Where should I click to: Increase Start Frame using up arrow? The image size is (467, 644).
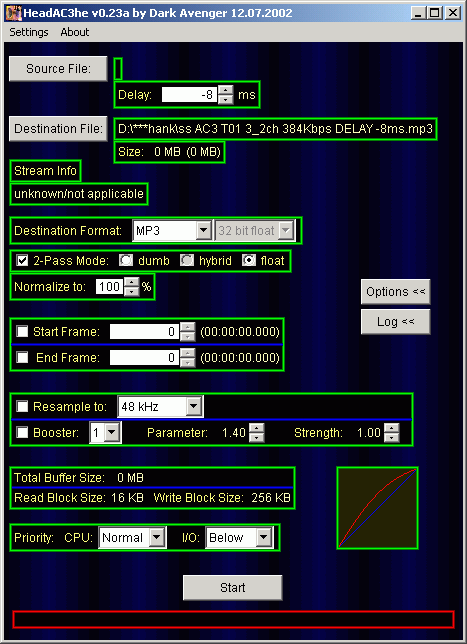pyautogui.click(x=188, y=327)
